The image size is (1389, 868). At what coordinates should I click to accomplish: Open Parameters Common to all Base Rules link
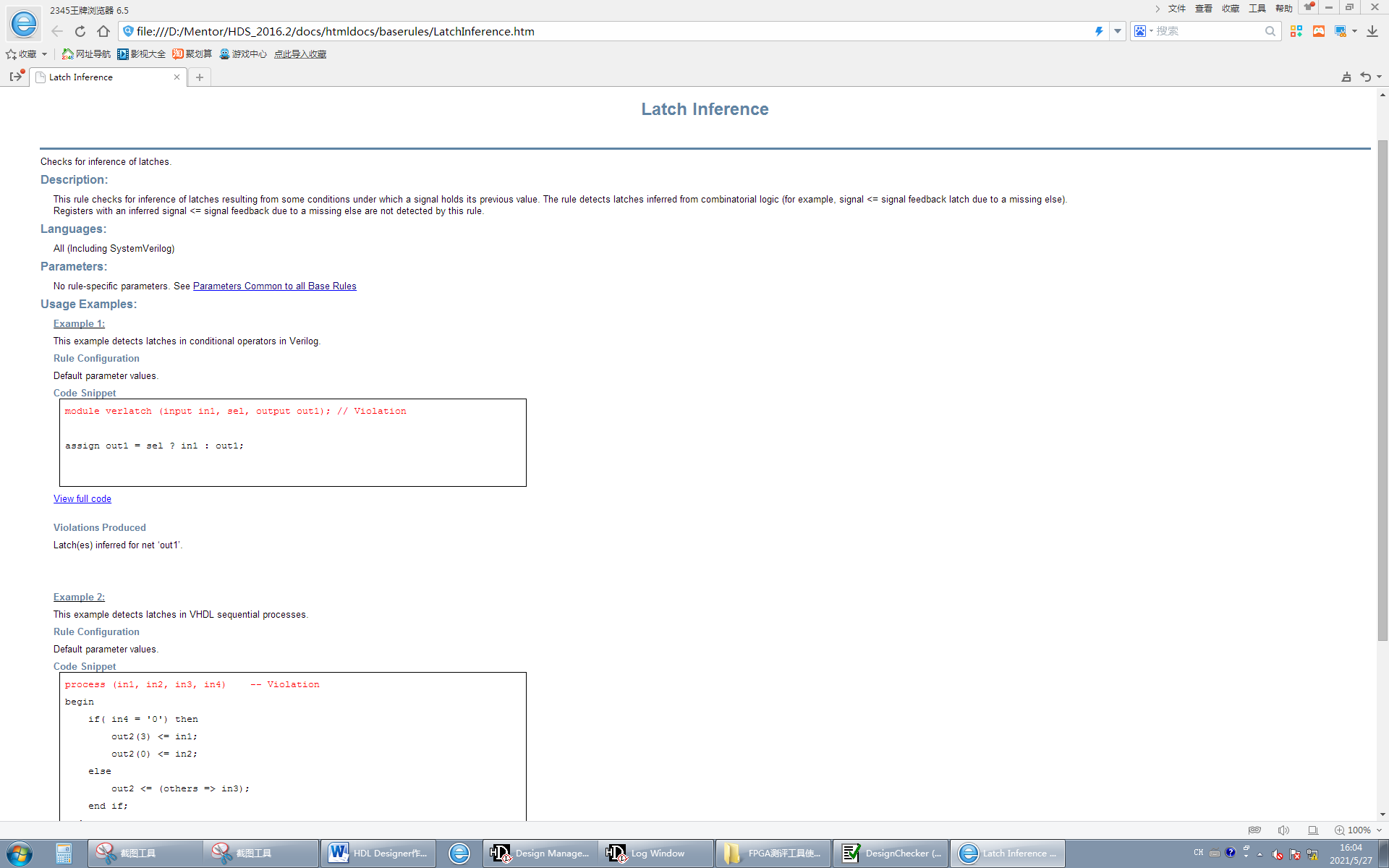click(274, 286)
